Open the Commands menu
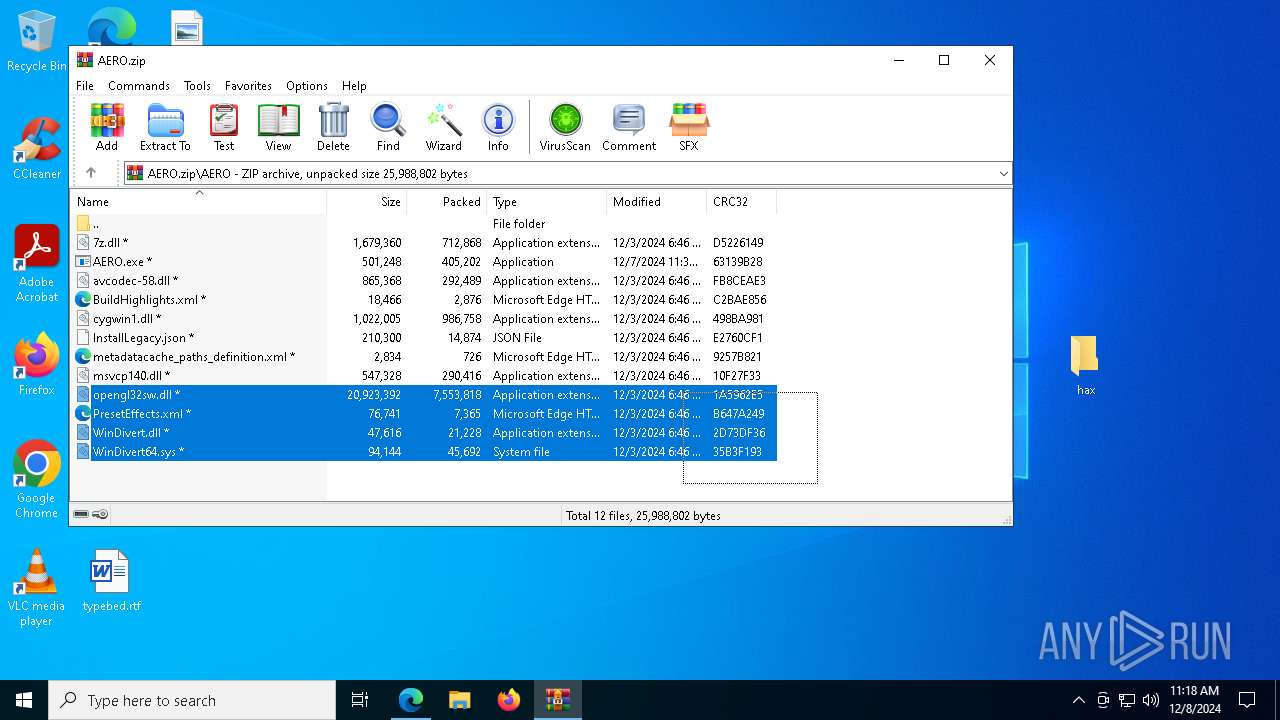 139,86
